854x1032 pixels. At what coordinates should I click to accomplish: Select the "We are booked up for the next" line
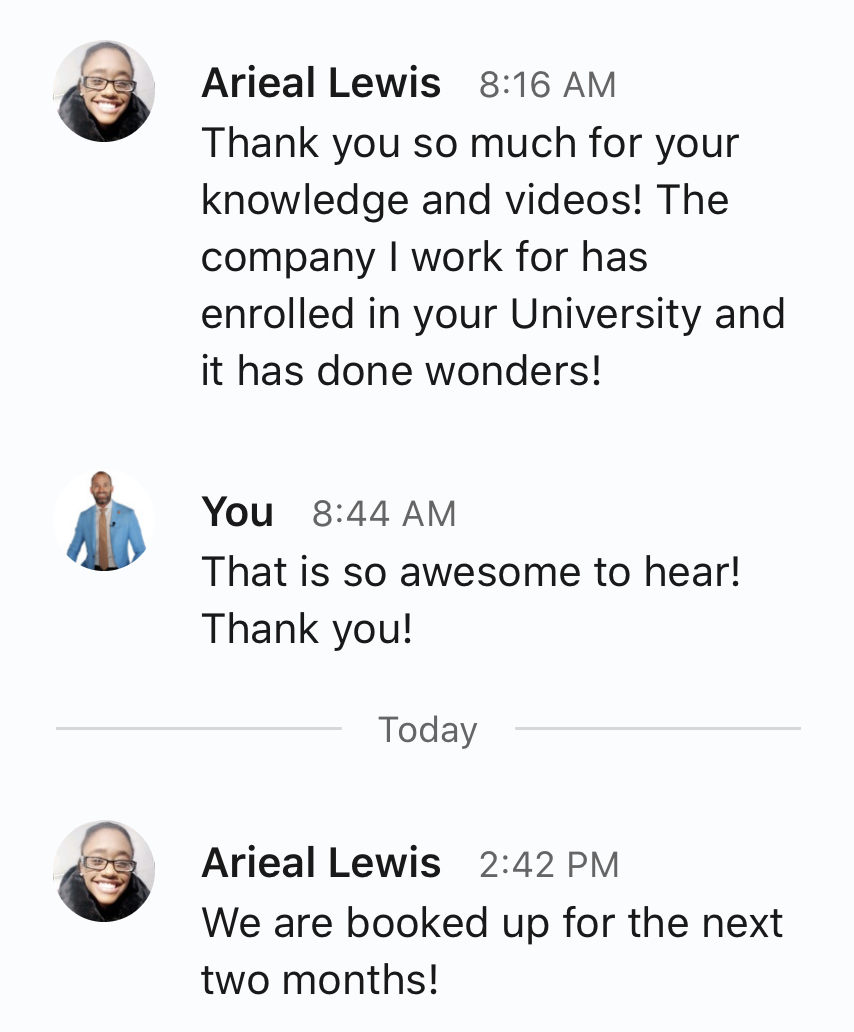(x=492, y=923)
